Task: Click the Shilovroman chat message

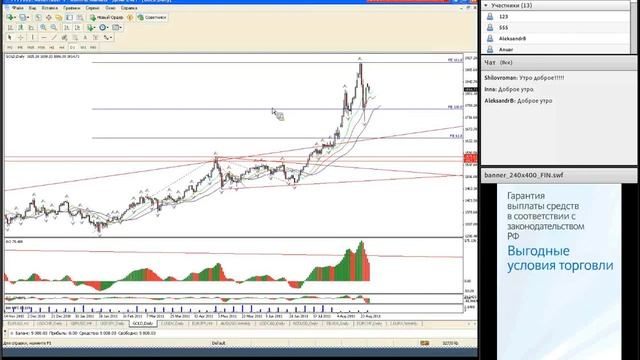Action: pyautogui.click(x=524, y=78)
